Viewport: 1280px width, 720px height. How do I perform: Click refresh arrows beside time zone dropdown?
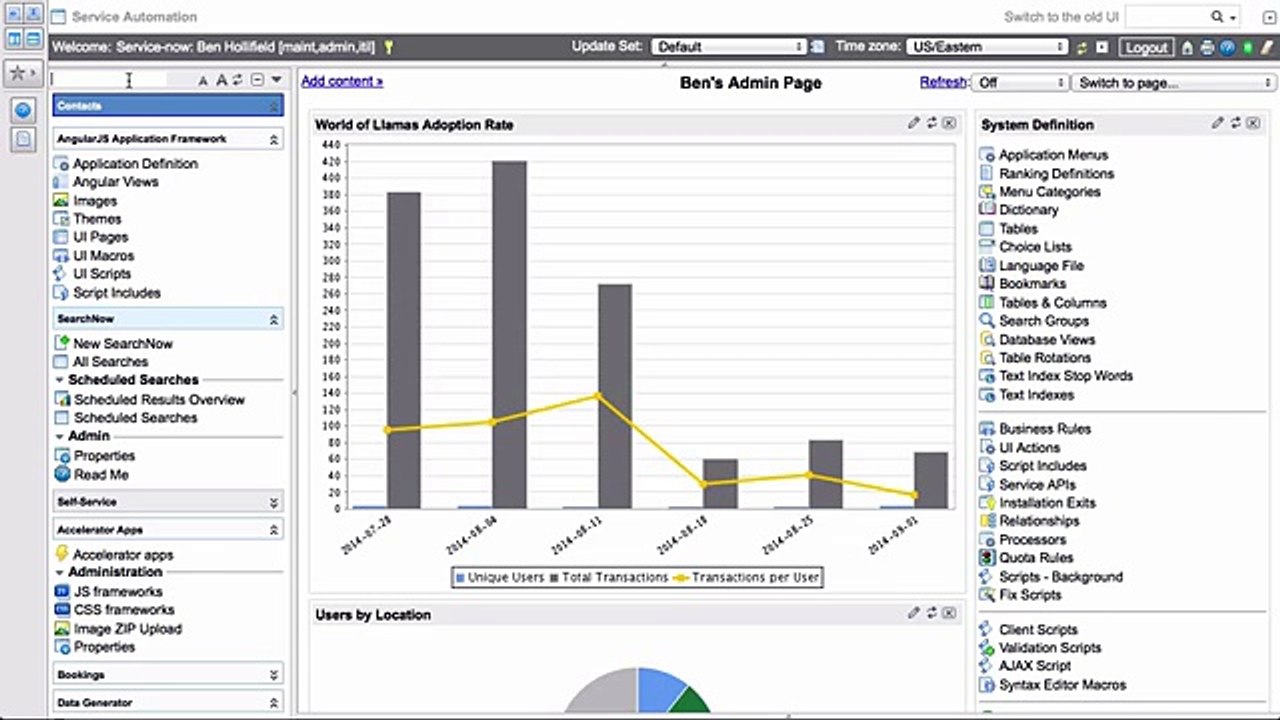1082,47
